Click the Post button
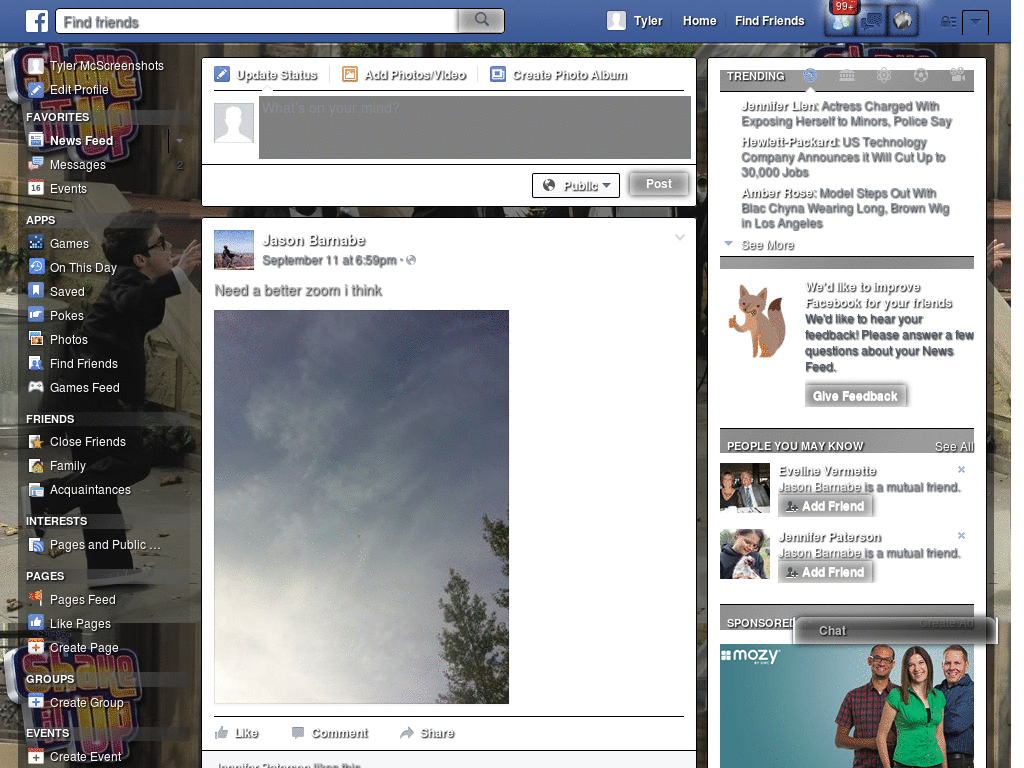Screen dimensions: 1024x768 (x=659, y=184)
